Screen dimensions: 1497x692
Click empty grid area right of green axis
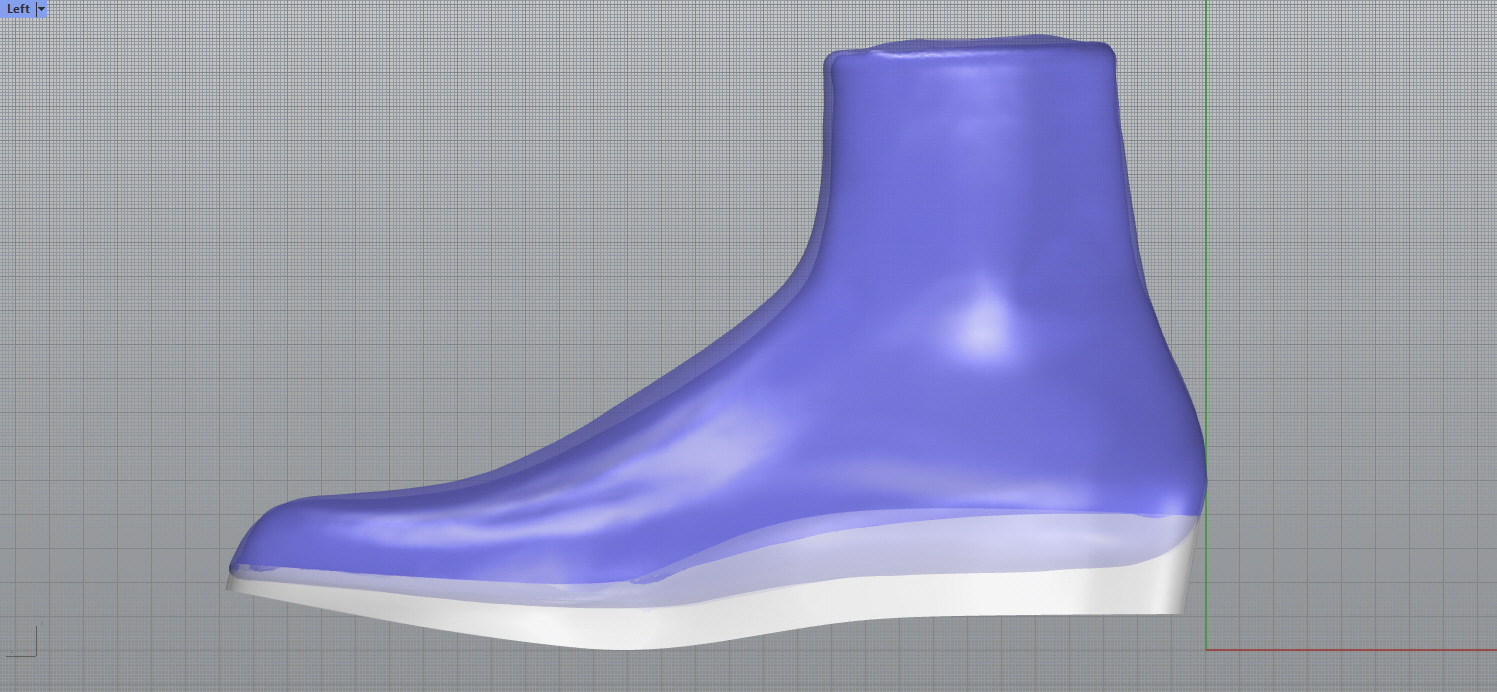point(1350,300)
